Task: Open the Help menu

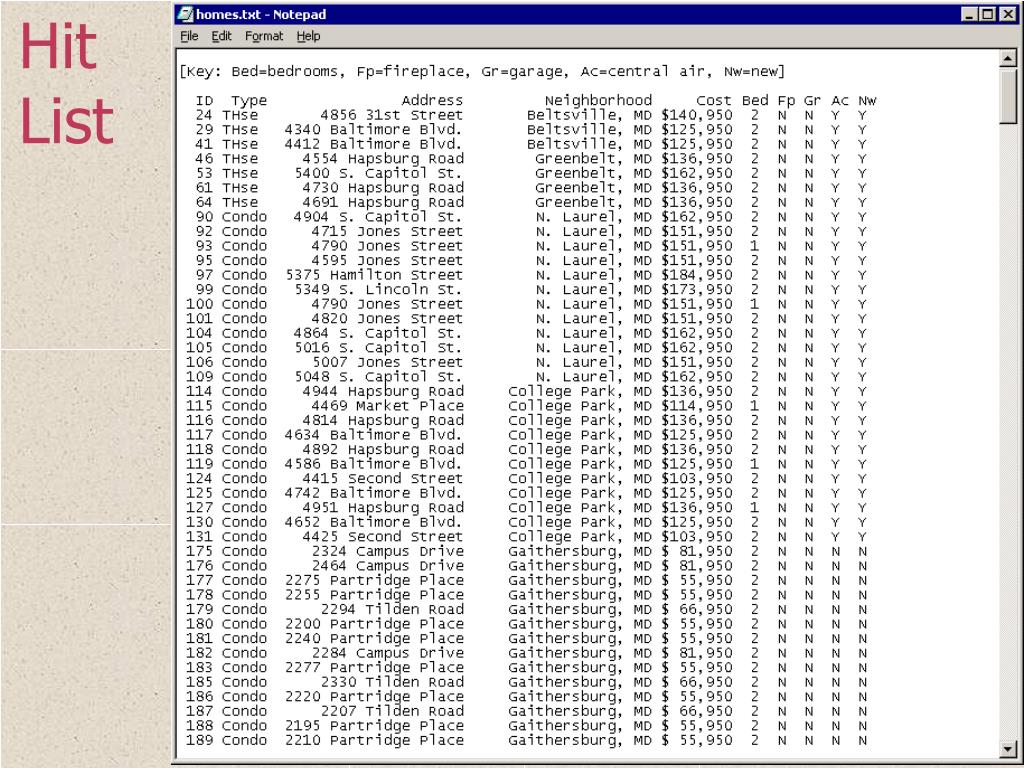Action: pyautogui.click(x=308, y=36)
